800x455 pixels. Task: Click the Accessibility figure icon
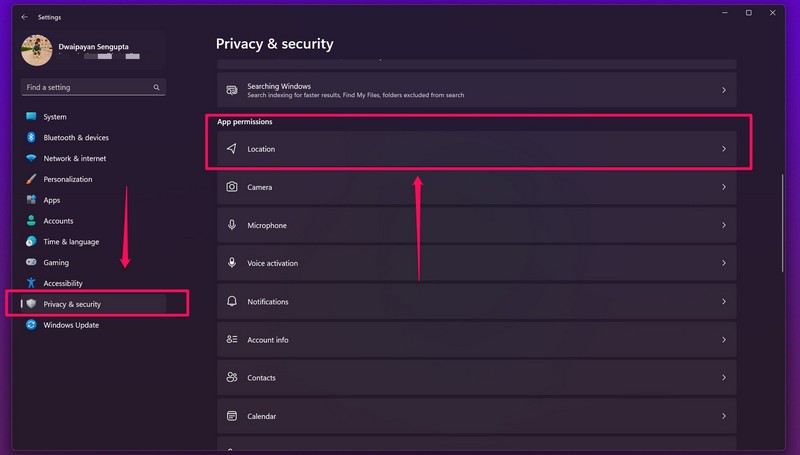click(x=32, y=284)
